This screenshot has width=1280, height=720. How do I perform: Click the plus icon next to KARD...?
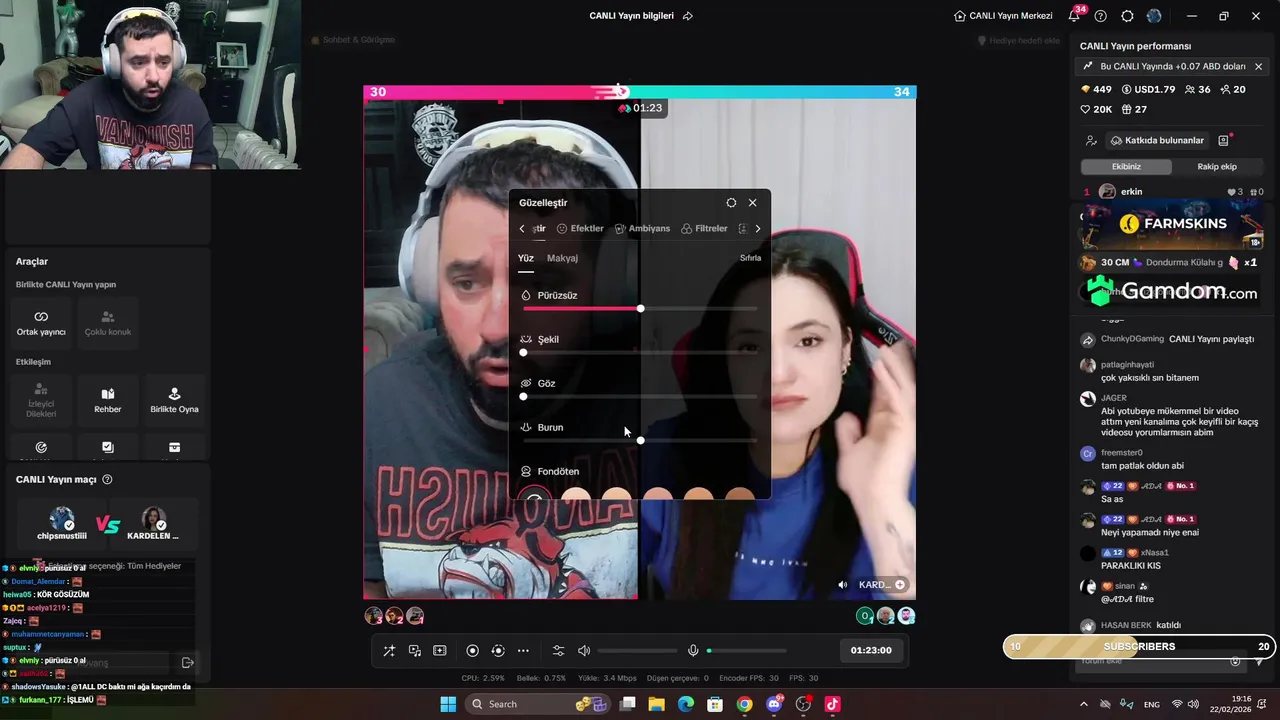(x=900, y=585)
